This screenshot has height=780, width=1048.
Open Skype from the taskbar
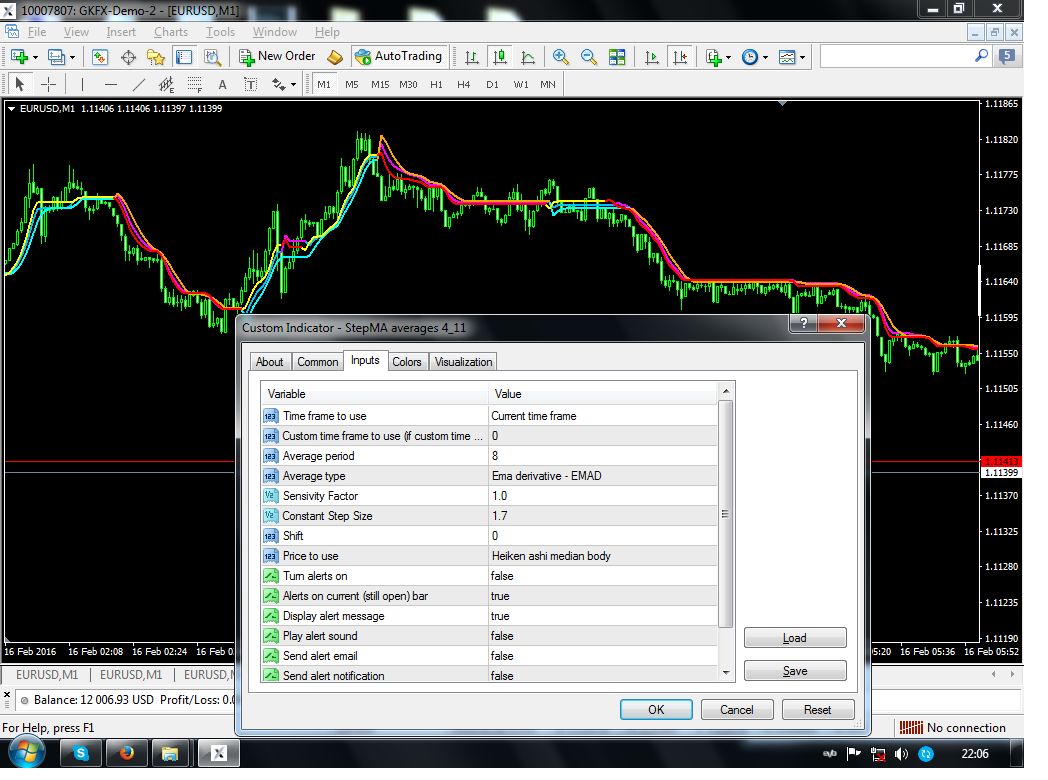tap(81, 753)
